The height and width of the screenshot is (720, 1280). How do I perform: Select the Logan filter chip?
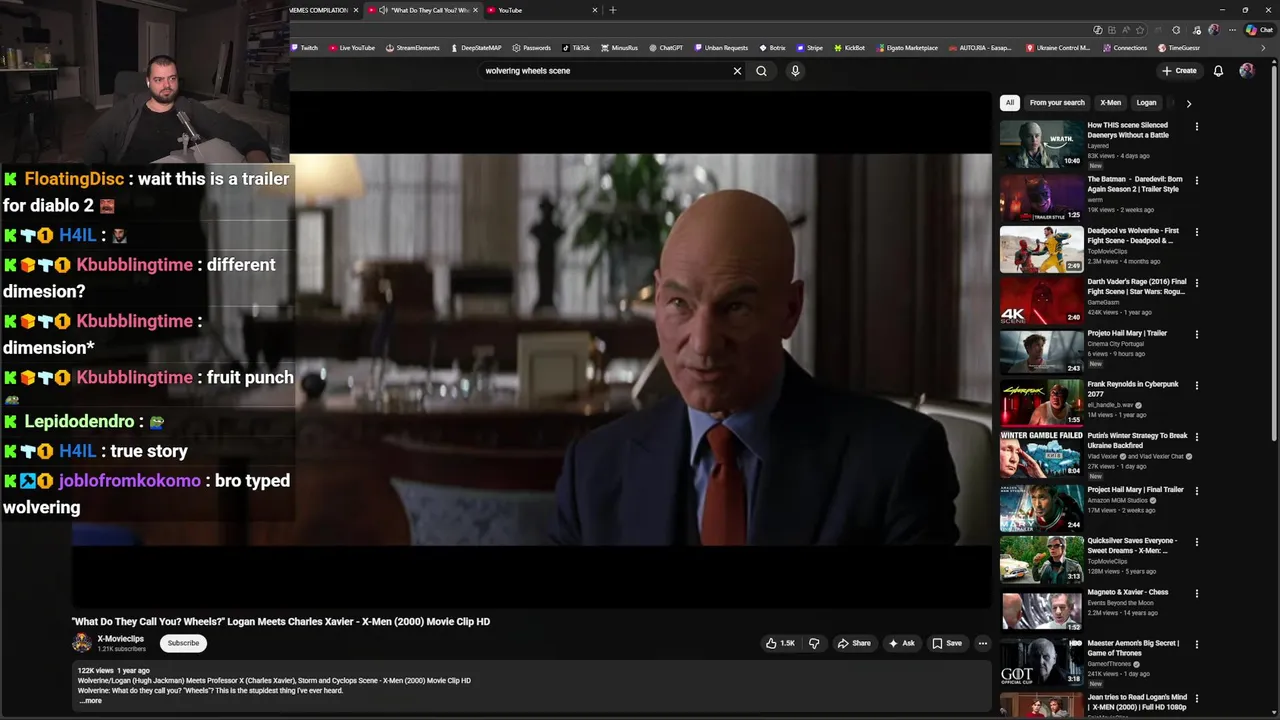pos(1146,102)
